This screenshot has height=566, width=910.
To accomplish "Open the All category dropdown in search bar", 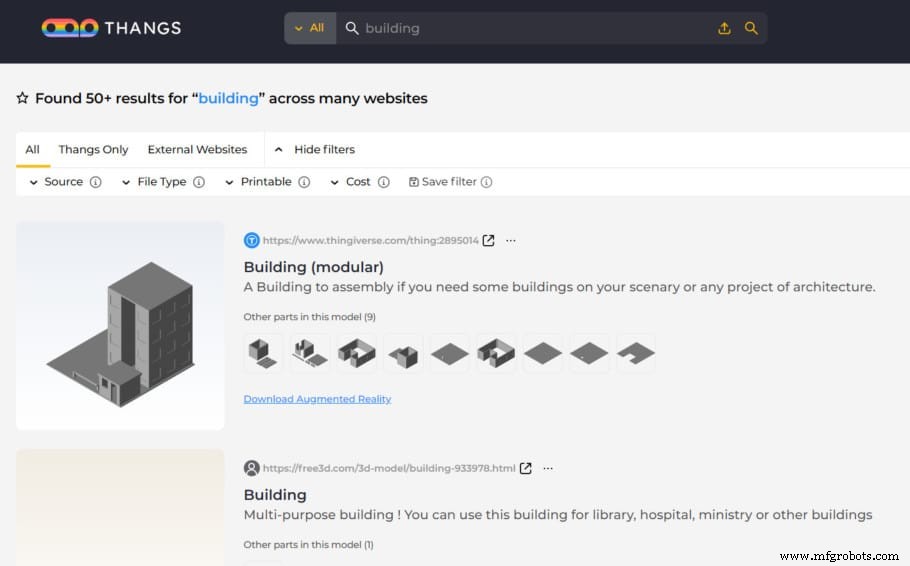I will (x=310, y=28).
